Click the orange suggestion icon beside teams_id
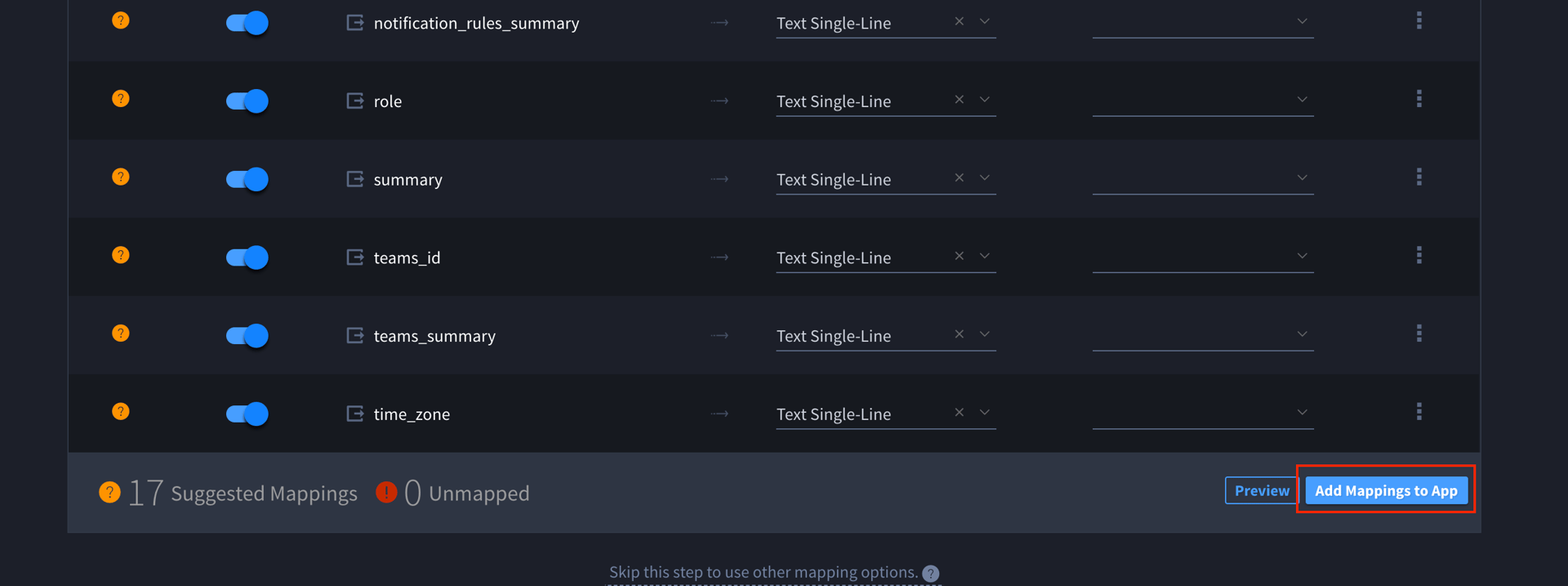1568x586 pixels. pyautogui.click(x=121, y=255)
